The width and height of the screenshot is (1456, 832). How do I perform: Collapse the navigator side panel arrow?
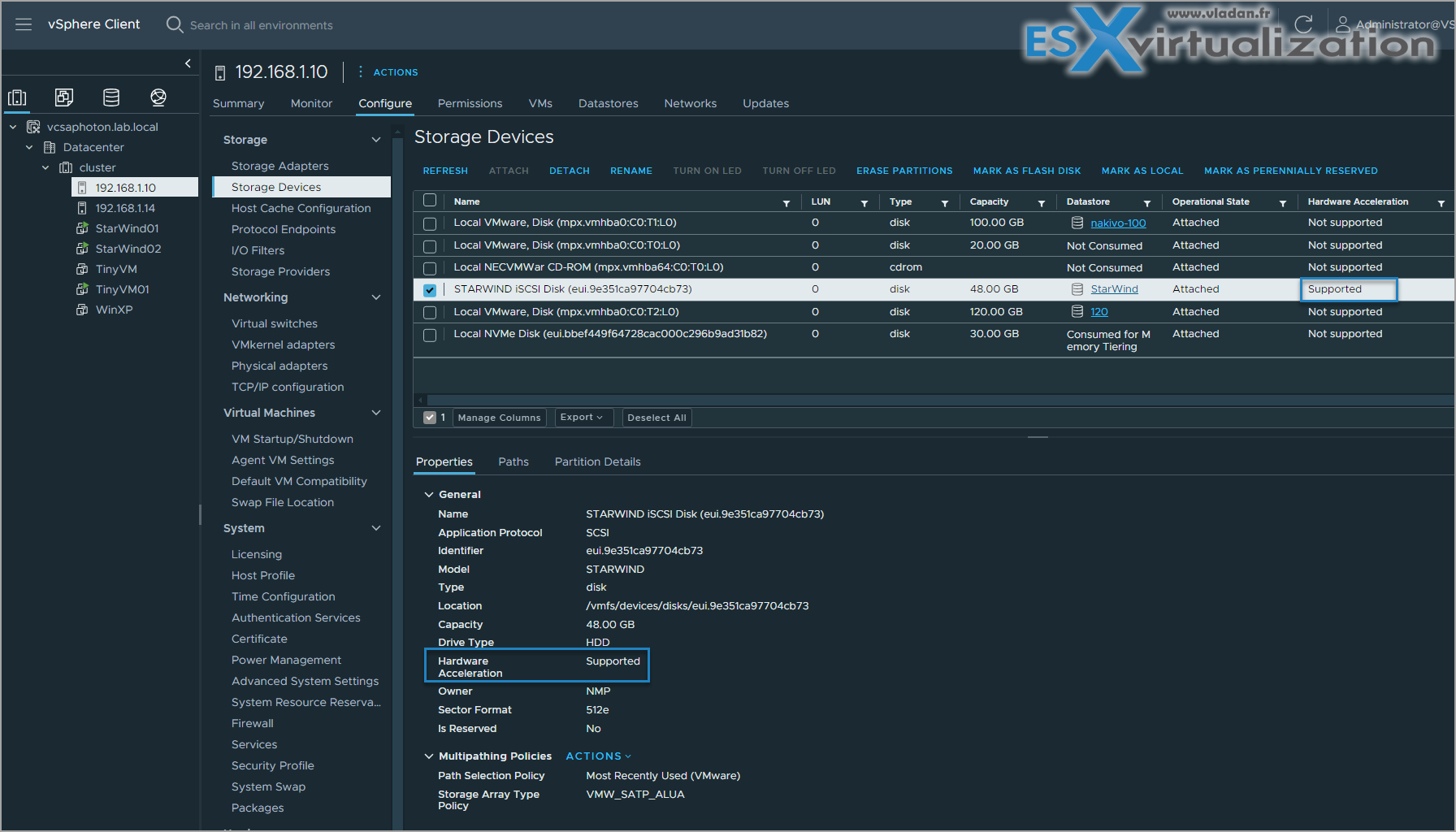[188, 63]
